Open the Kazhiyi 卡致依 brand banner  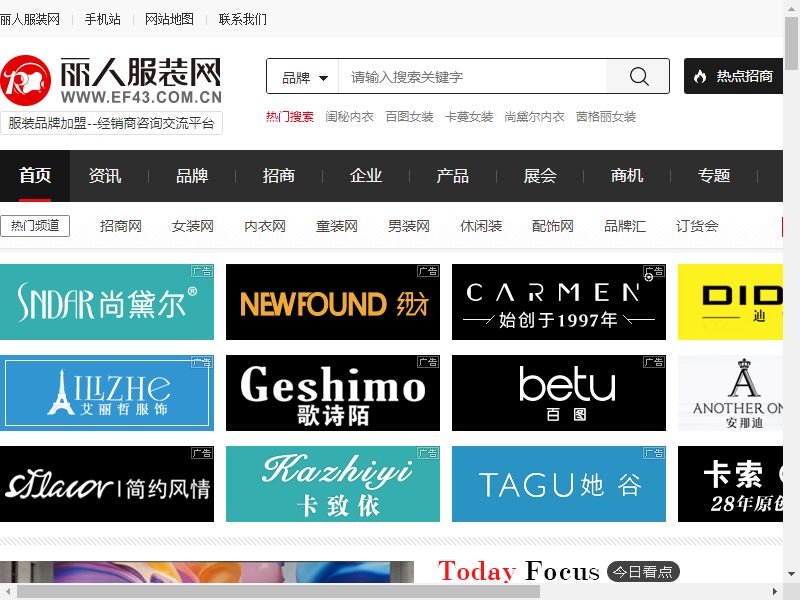point(333,484)
